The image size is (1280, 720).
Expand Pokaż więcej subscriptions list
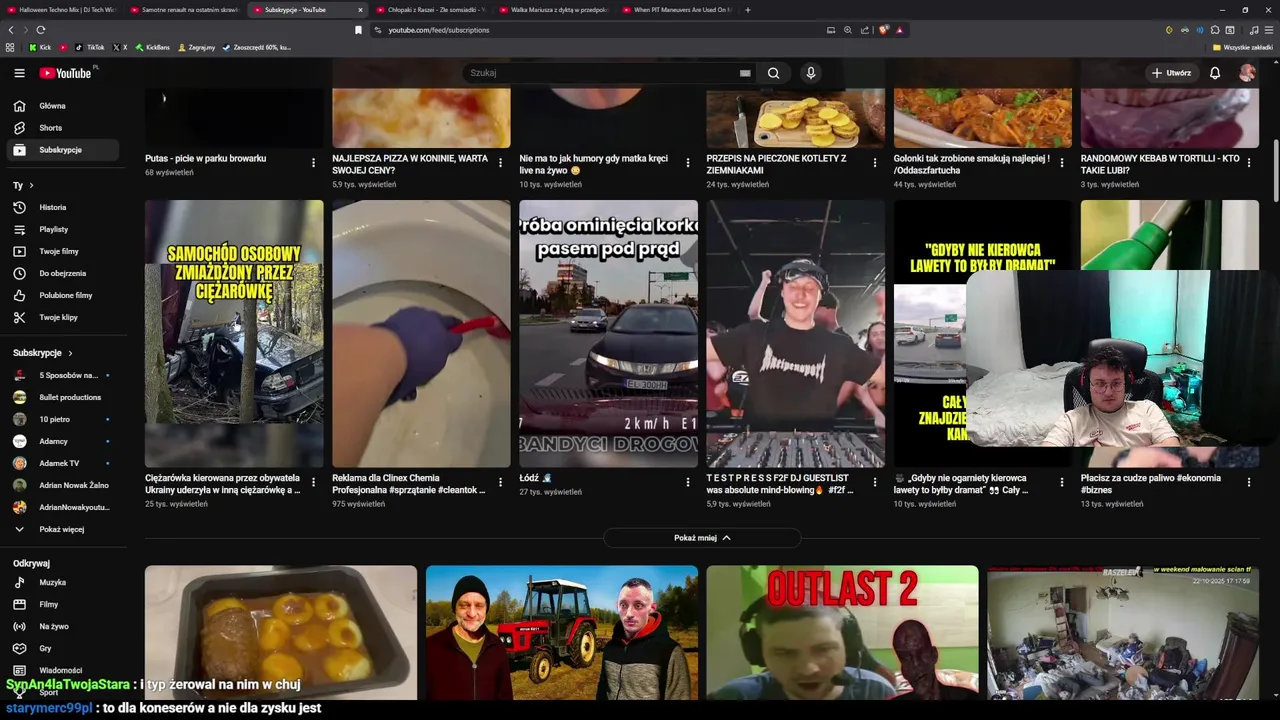click(64, 529)
